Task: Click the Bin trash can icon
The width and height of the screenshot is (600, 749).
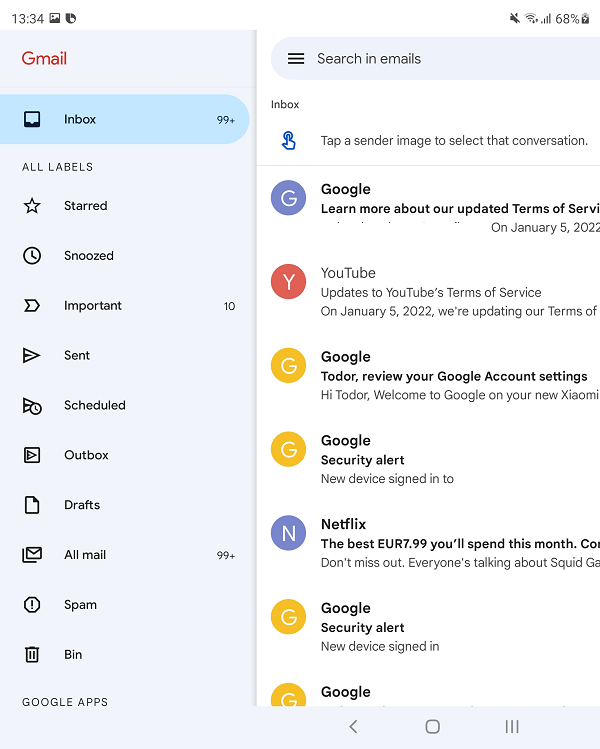Action: point(32,654)
